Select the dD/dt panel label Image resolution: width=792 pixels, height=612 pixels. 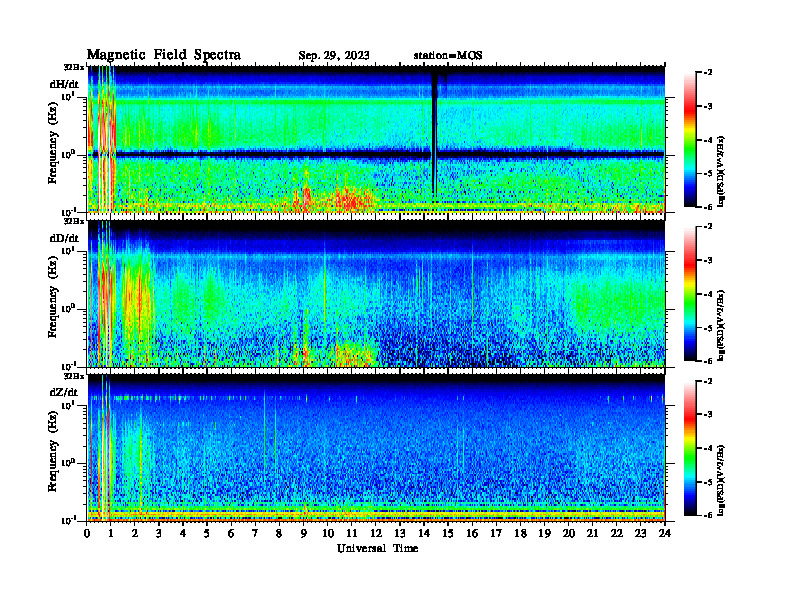(64, 238)
